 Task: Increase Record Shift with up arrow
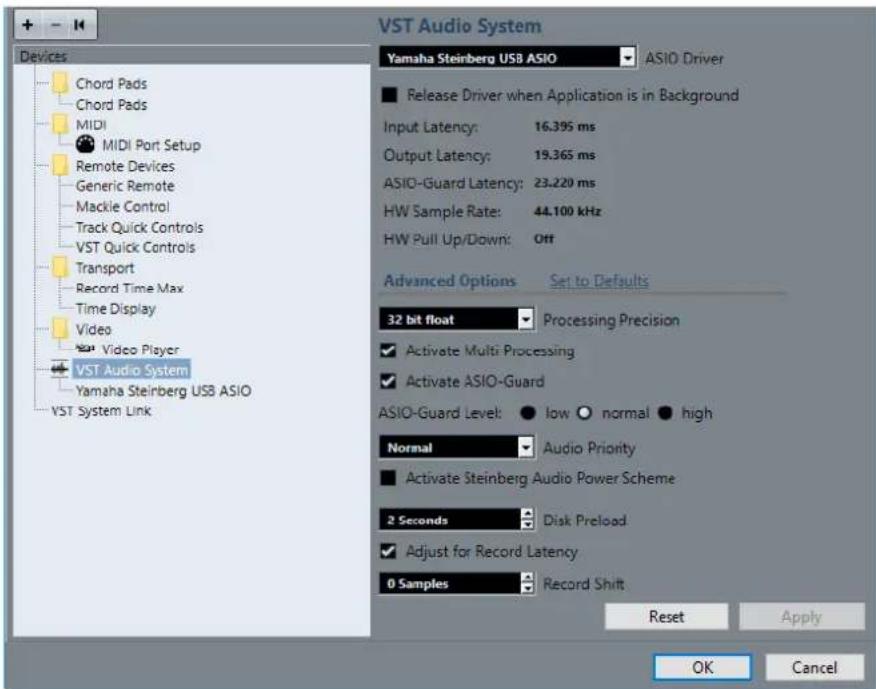(527, 578)
